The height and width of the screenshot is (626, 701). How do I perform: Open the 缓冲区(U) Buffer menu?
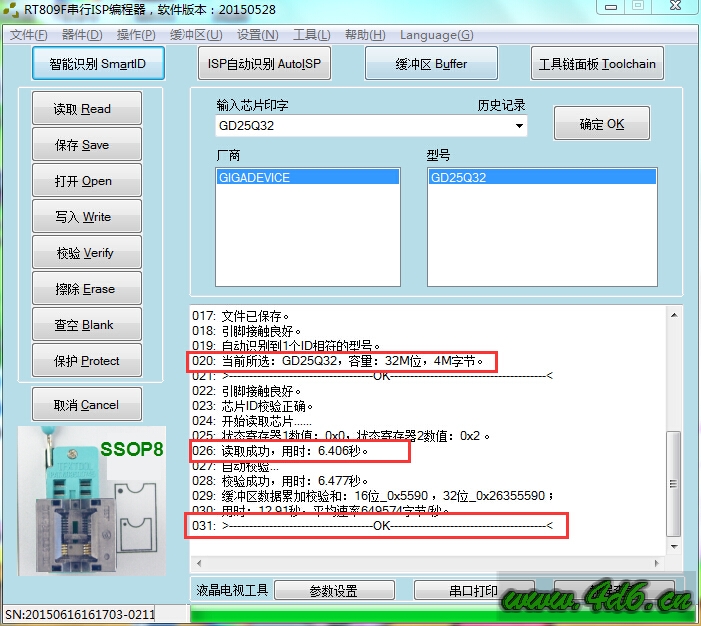(x=196, y=35)
